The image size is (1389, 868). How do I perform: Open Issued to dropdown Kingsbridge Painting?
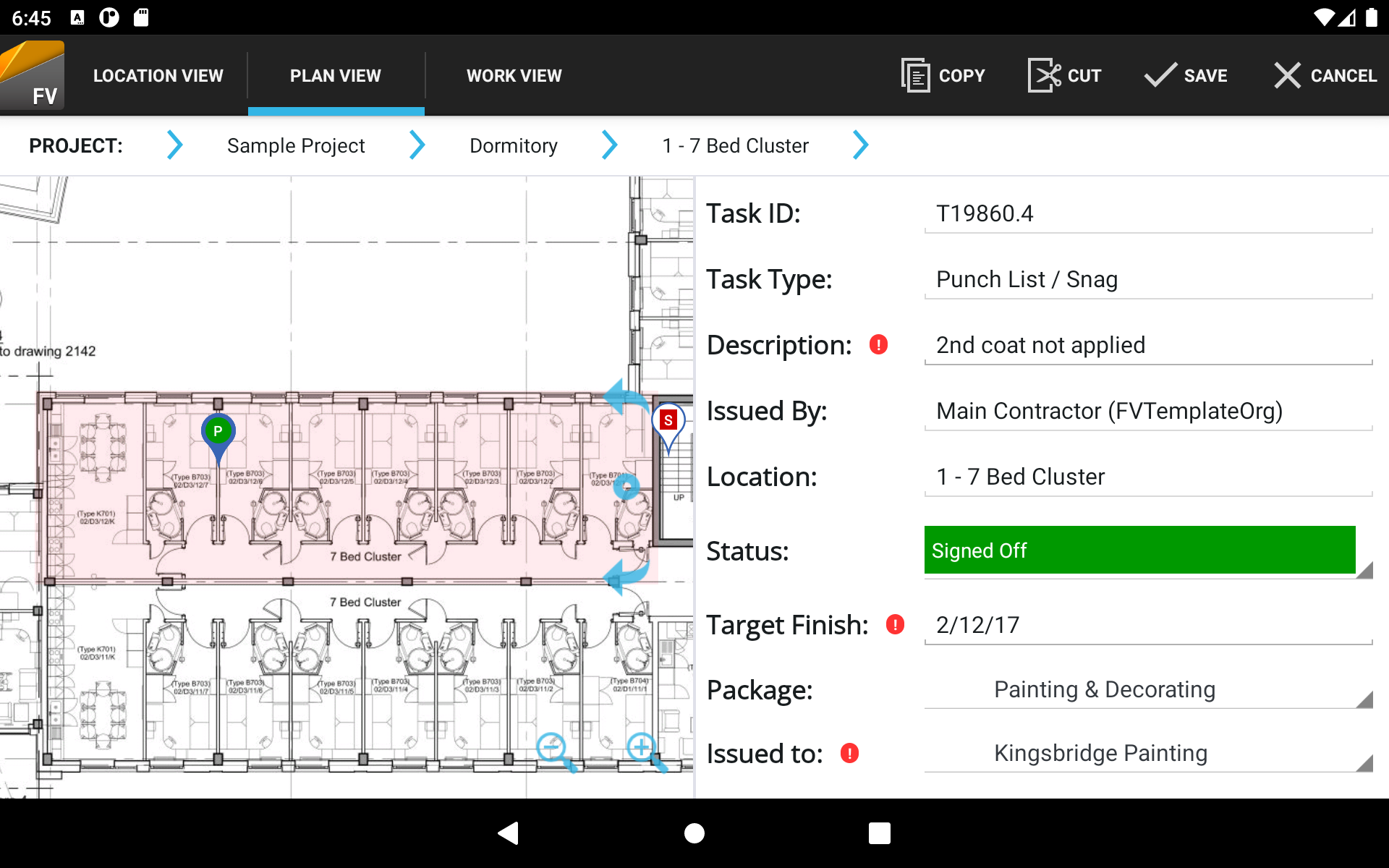(1148, 753)
